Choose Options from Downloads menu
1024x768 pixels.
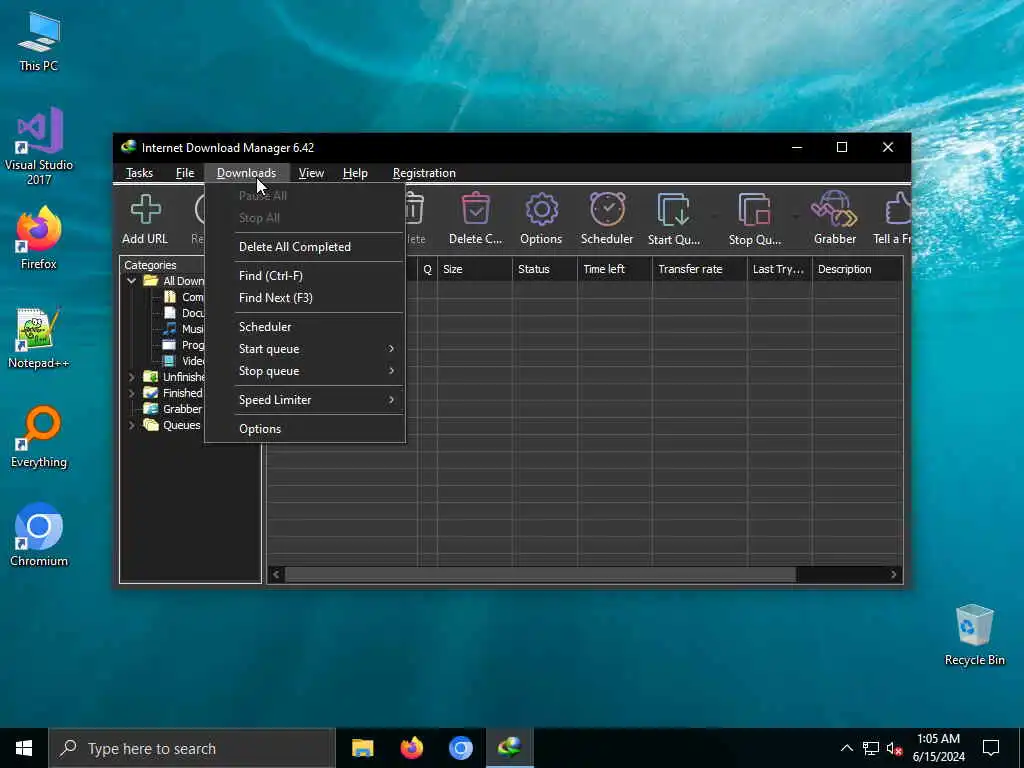pyautogui.click(x=305, y=428)
